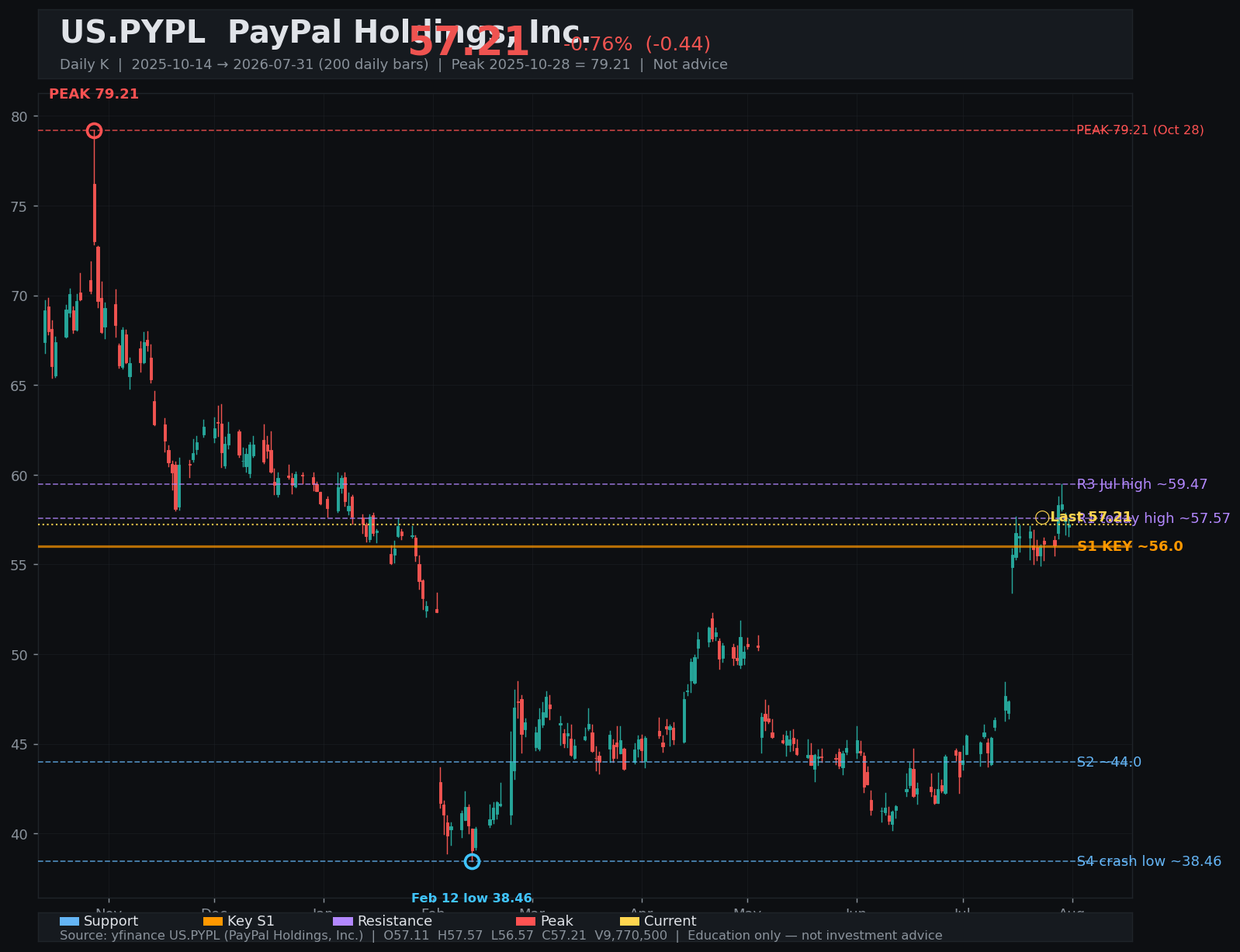
Task: Click the "PEAK 79.21" label at top left
Action: (x=94, y=94)
